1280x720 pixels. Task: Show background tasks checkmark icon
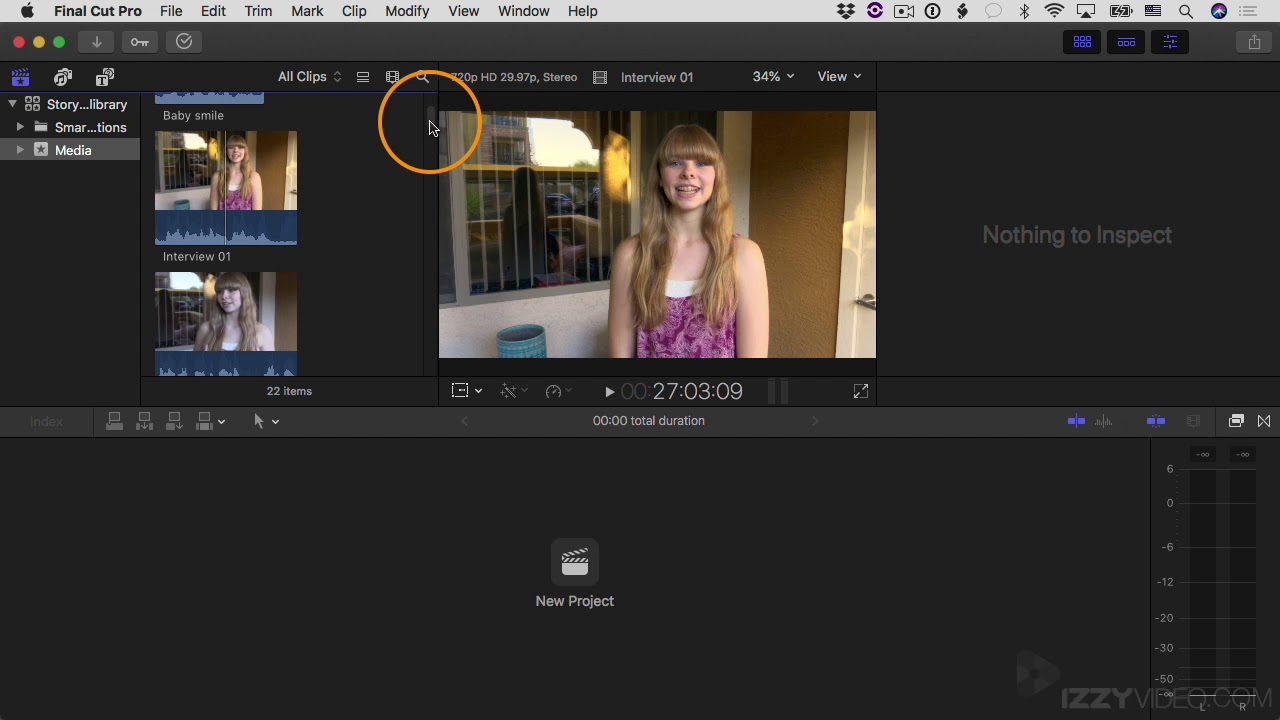[184, 42]
